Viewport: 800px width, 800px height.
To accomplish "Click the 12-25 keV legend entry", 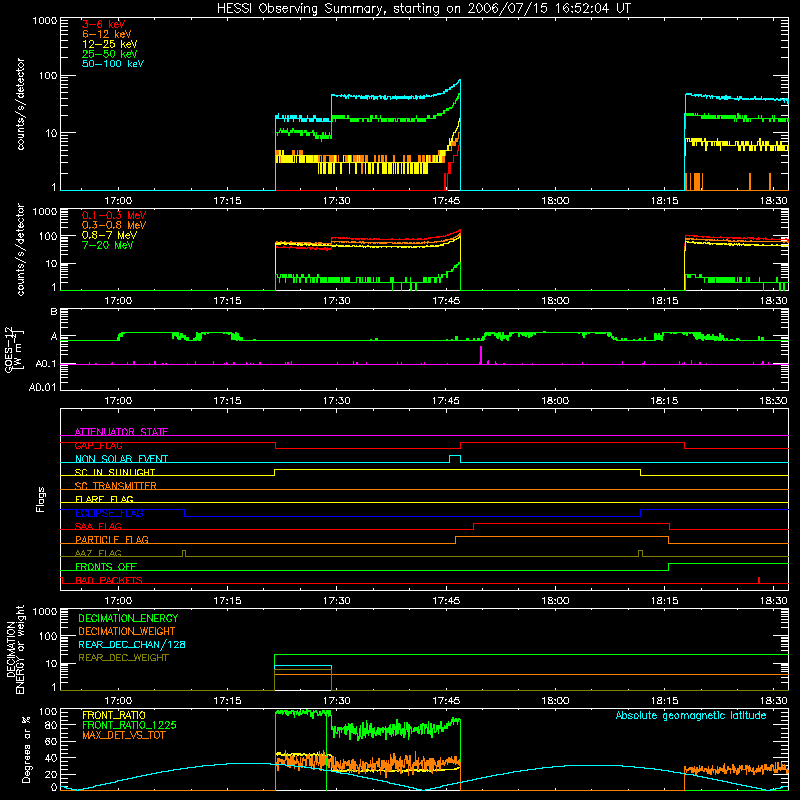I will [x=110, y=44].
